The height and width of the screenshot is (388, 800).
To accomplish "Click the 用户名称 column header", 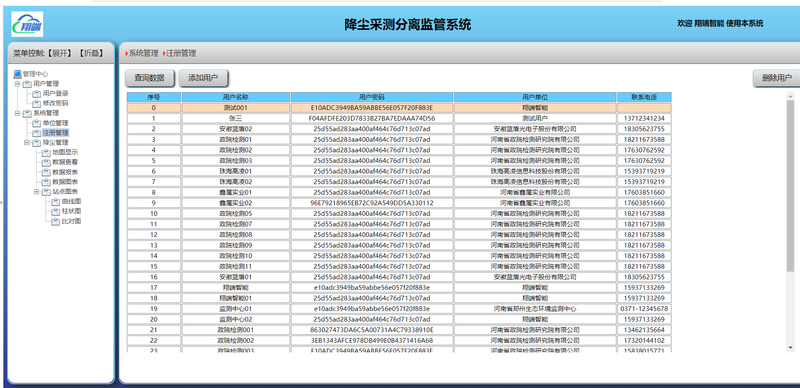I will click(236, 97).
